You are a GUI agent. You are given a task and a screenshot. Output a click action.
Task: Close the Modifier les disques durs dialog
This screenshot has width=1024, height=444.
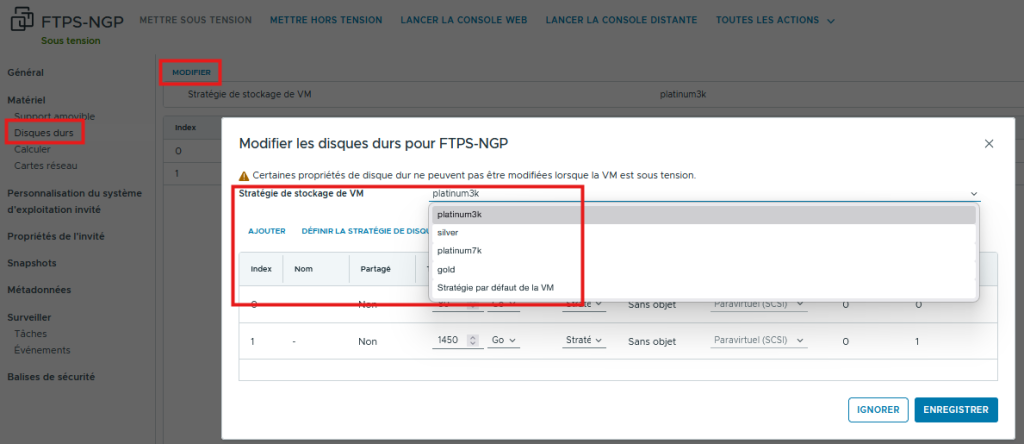pos(989,144)
